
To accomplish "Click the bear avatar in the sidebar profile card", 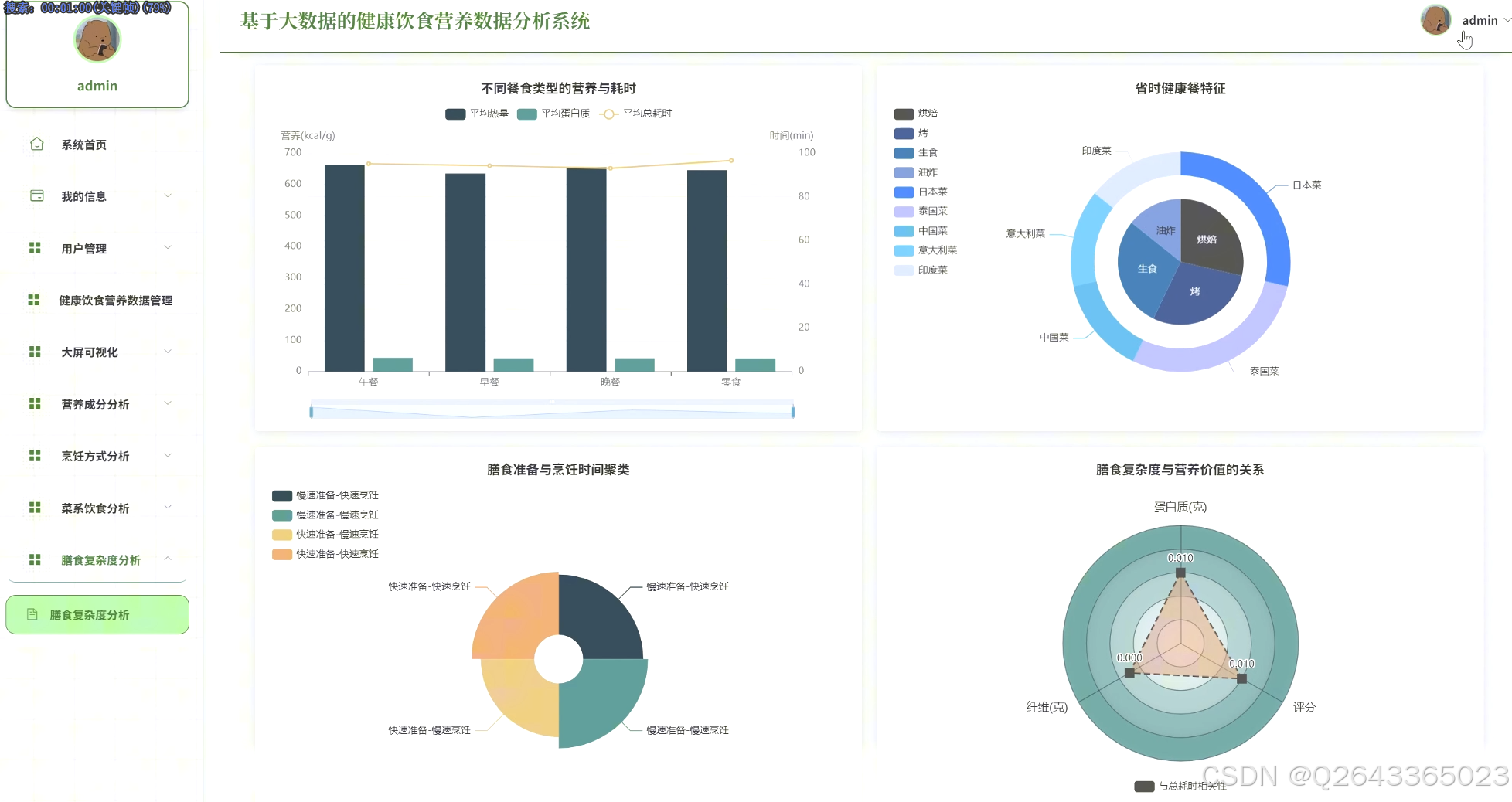I will [x=97, y=39].
